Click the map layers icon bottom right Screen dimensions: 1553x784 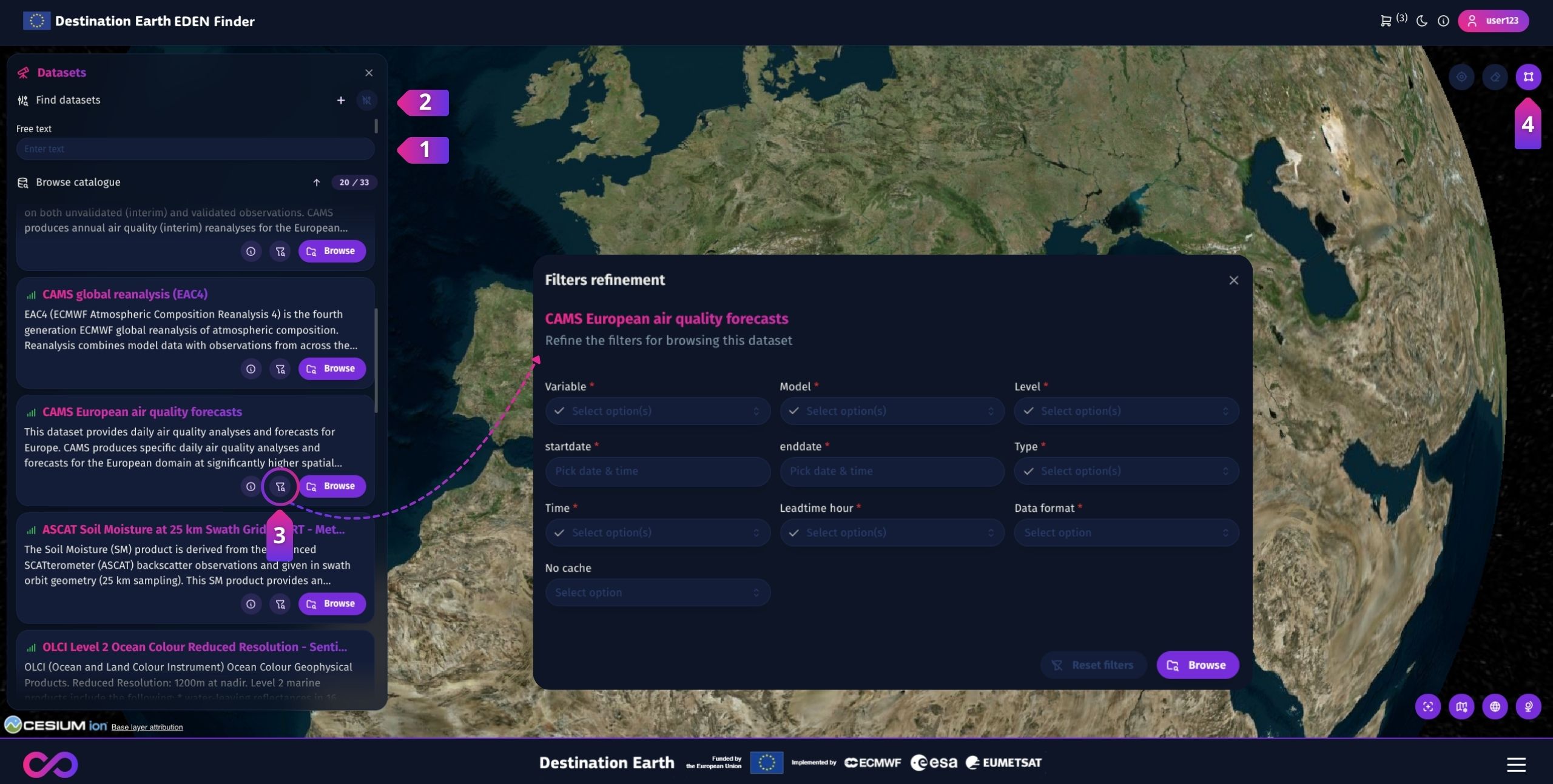(x=1461, y=706)
